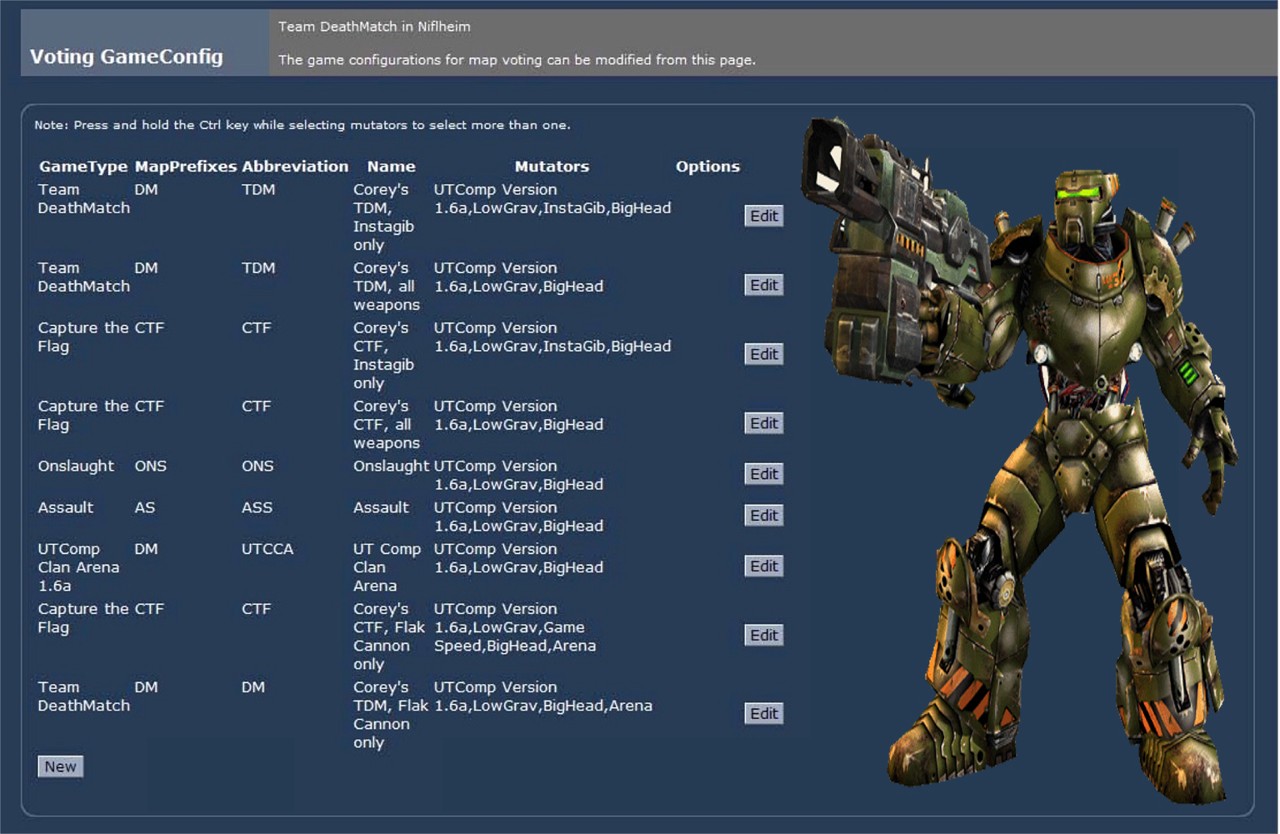Edit Corey's CTF, Flak Cannon only config

coord(764,635)
